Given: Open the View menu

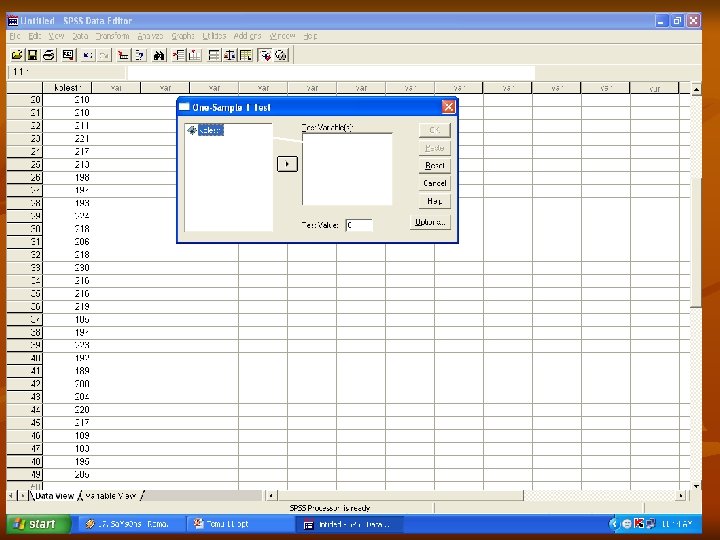Looking at the screenshot, I should click(x=56, y=36).
